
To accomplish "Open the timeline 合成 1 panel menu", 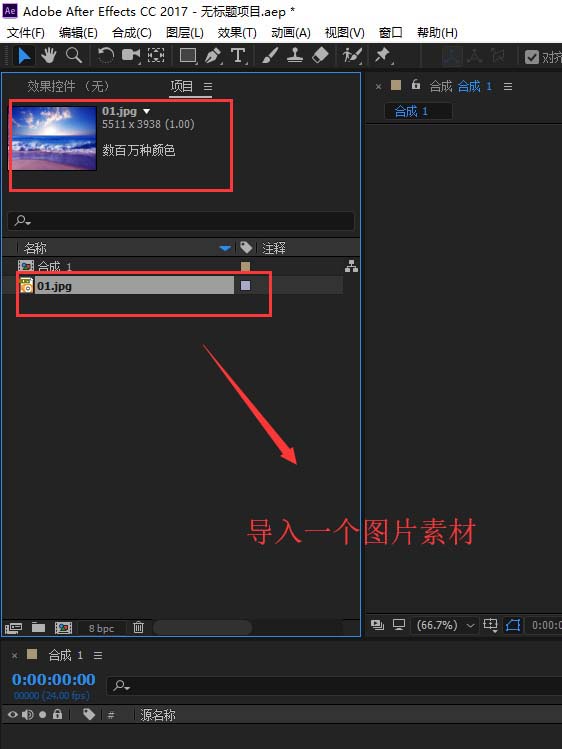I will pos(98,655).
